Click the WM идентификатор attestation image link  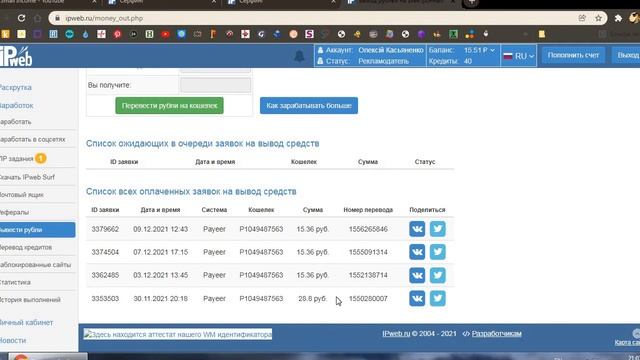tap(178, 334)
